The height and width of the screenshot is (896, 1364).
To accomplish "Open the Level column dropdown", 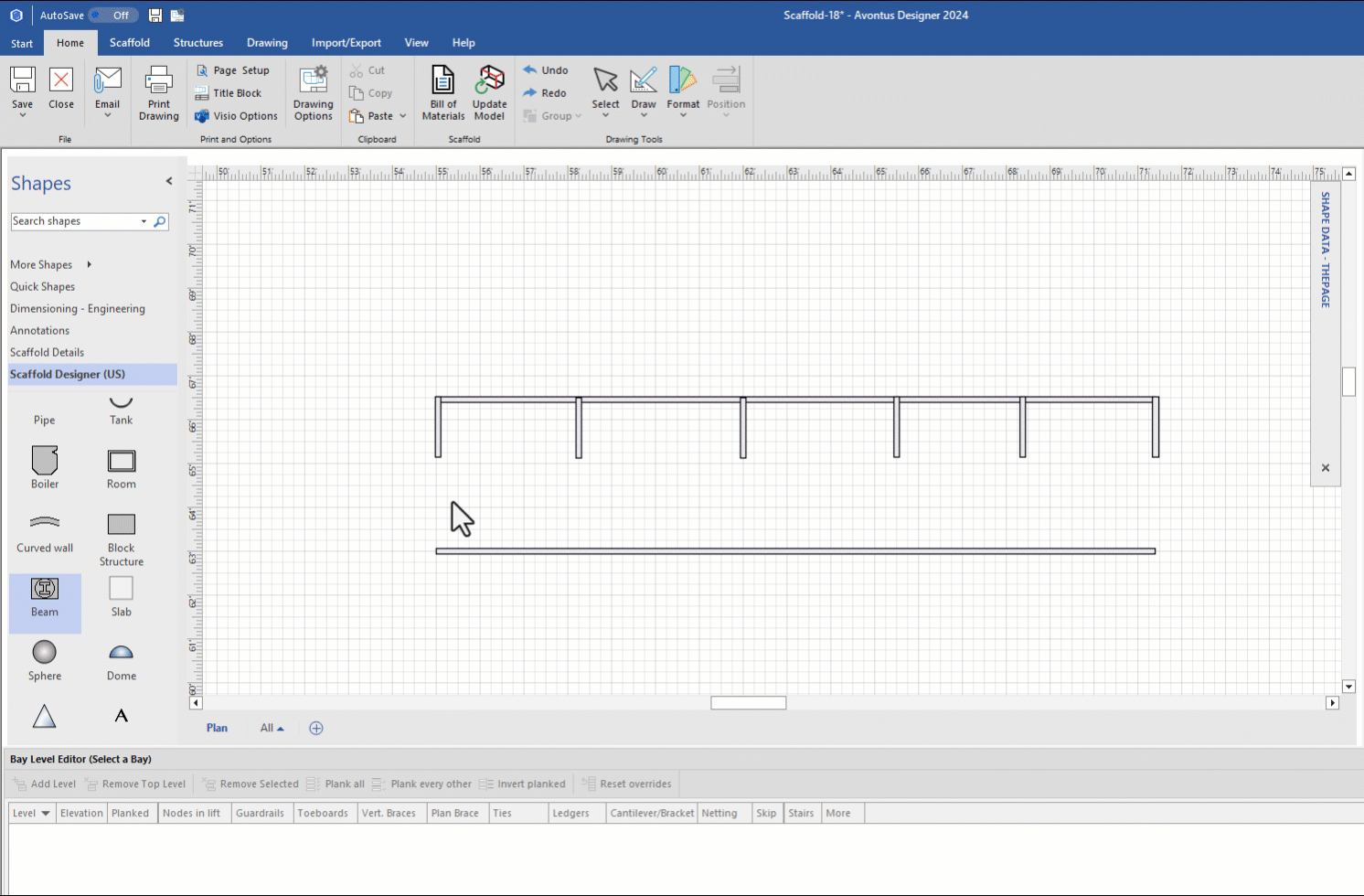I will pos(45,813).
